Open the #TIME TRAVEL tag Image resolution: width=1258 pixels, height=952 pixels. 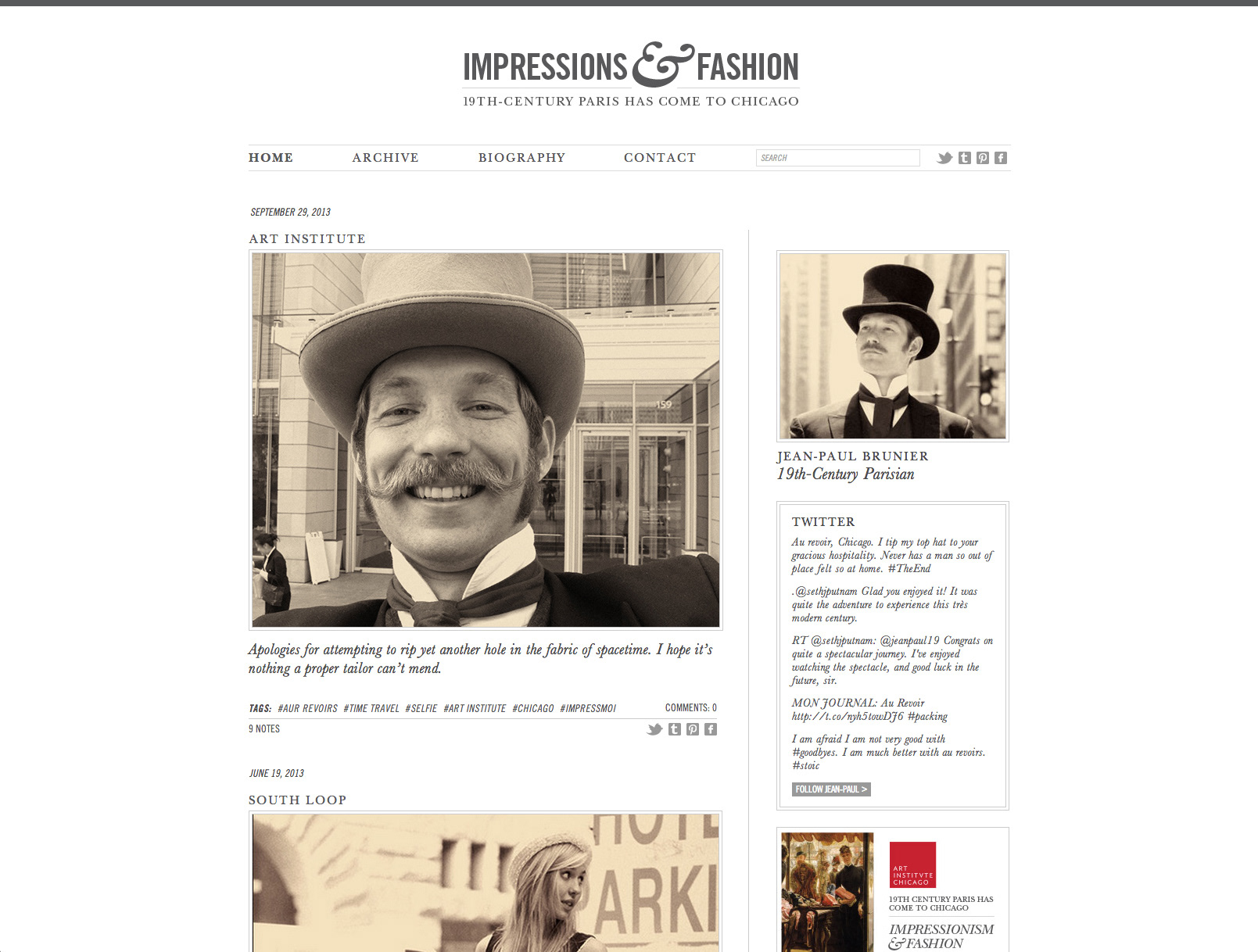(371, 708)
